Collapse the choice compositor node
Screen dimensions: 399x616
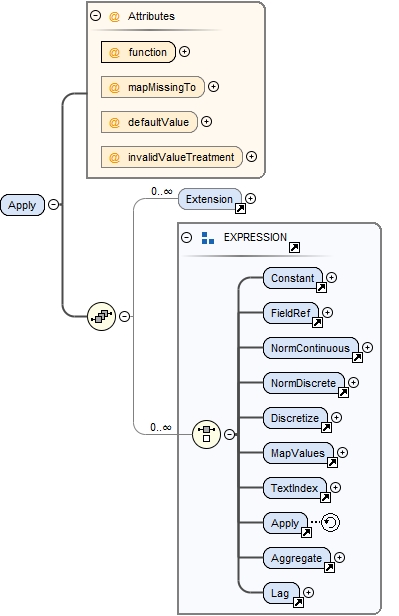pyautogui.click(x=230, y=434)
